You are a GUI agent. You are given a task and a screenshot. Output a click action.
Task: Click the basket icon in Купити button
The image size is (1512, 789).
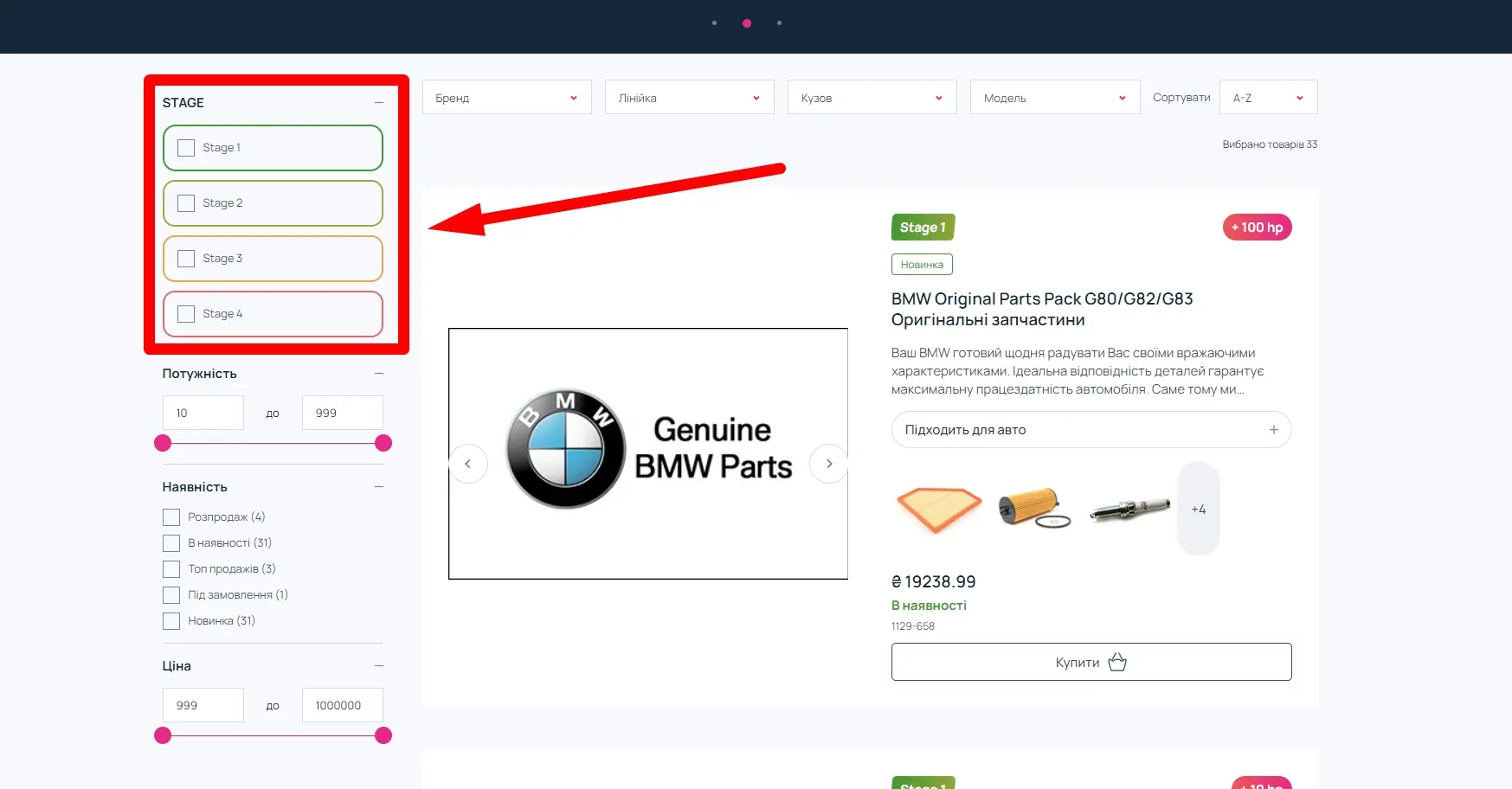coord(1117,662)
